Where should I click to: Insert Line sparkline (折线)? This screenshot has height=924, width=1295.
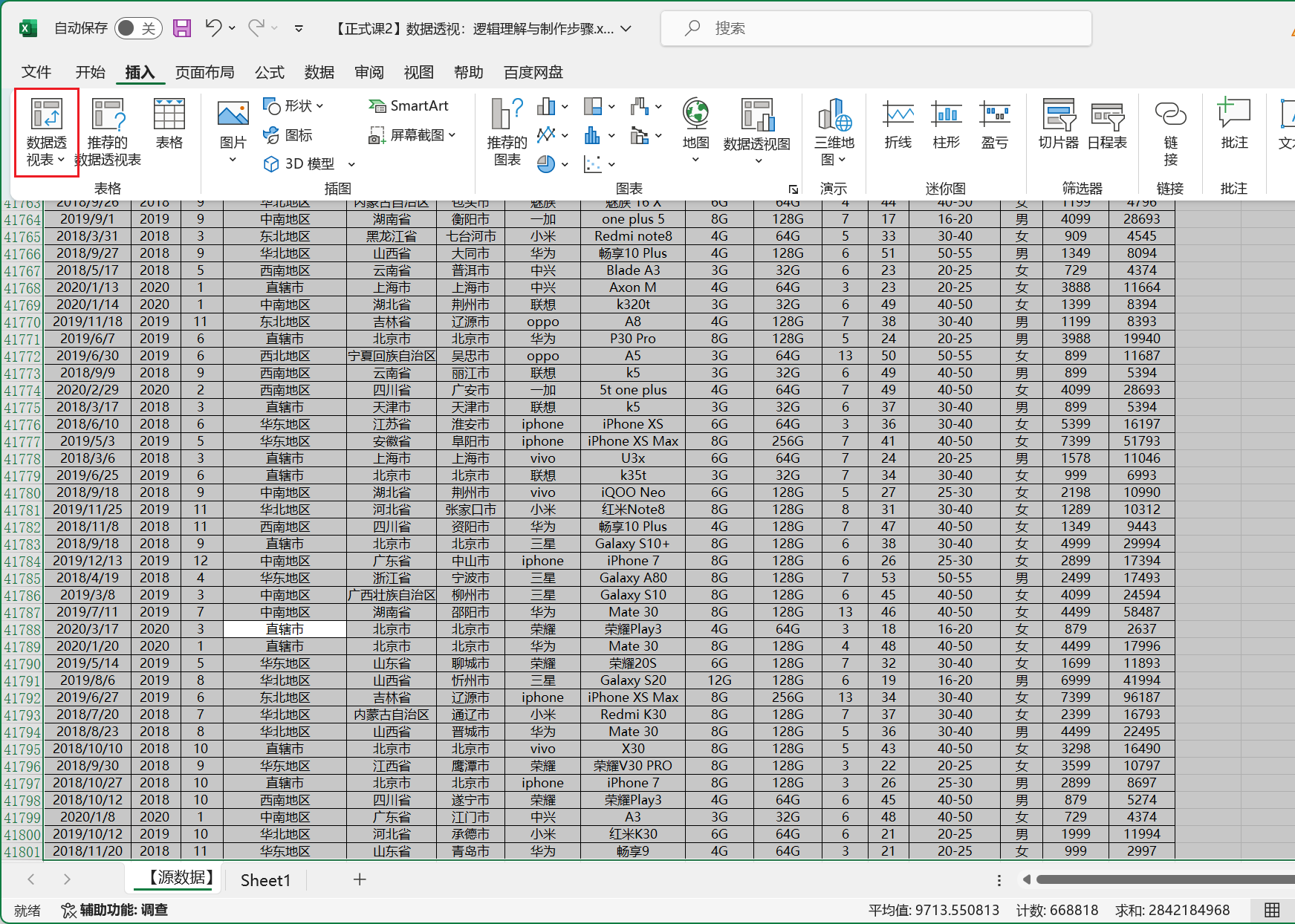(x=898, y=125)
